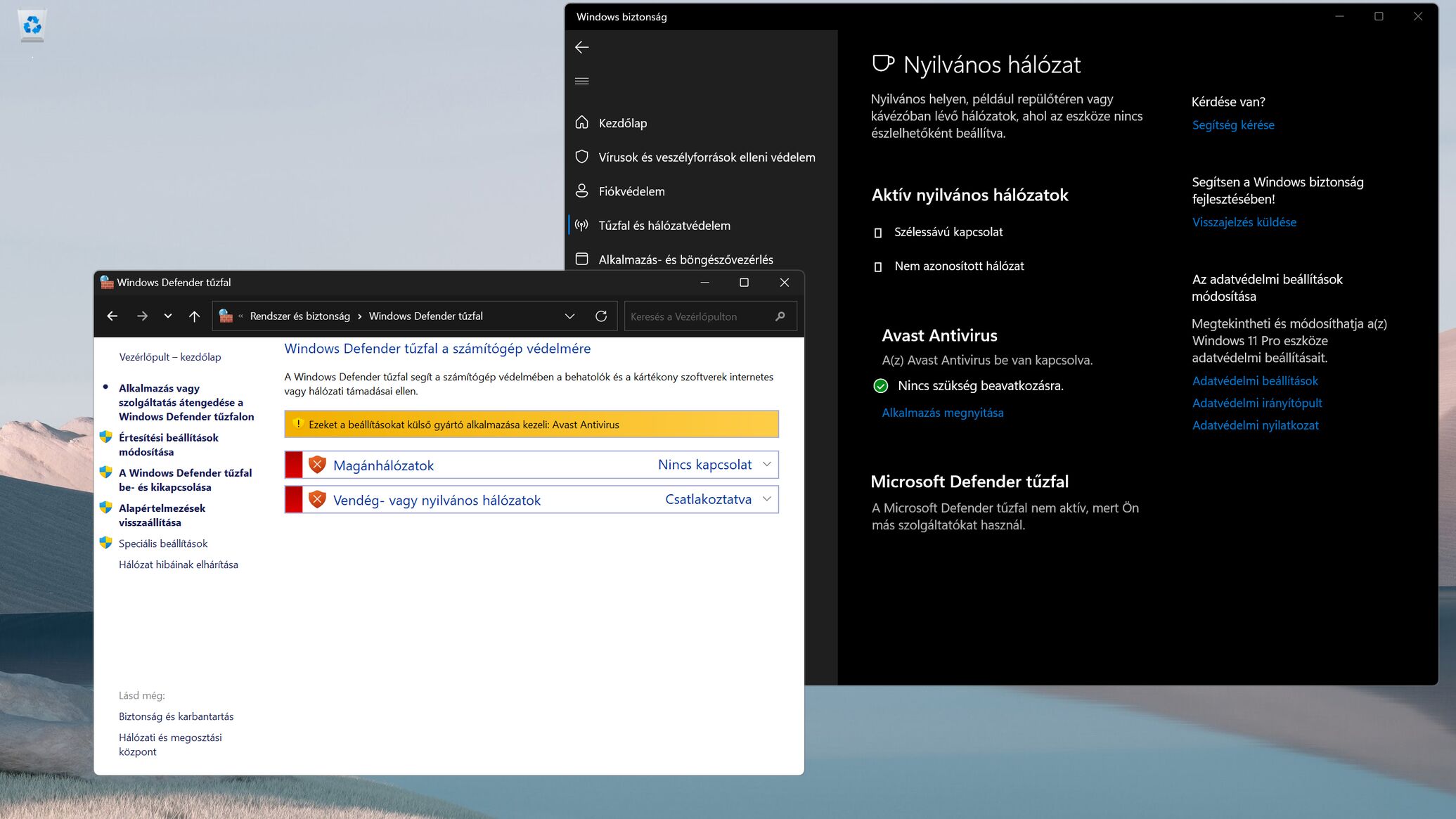Click Vezérlőpult – kezdőlap link

pyautogui.click(x=169, y=357)
